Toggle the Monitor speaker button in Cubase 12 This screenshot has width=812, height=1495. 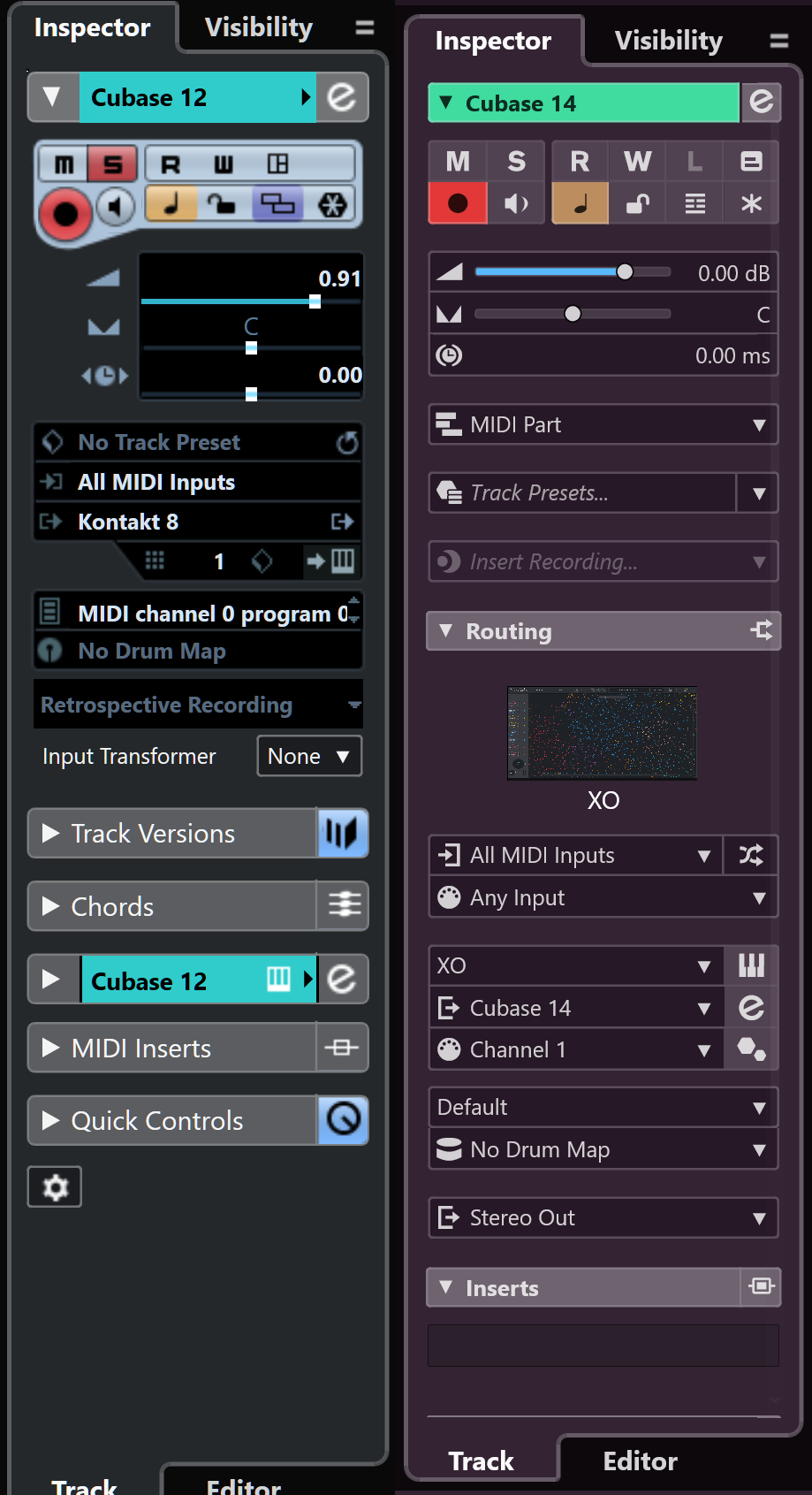click(114, 209)
